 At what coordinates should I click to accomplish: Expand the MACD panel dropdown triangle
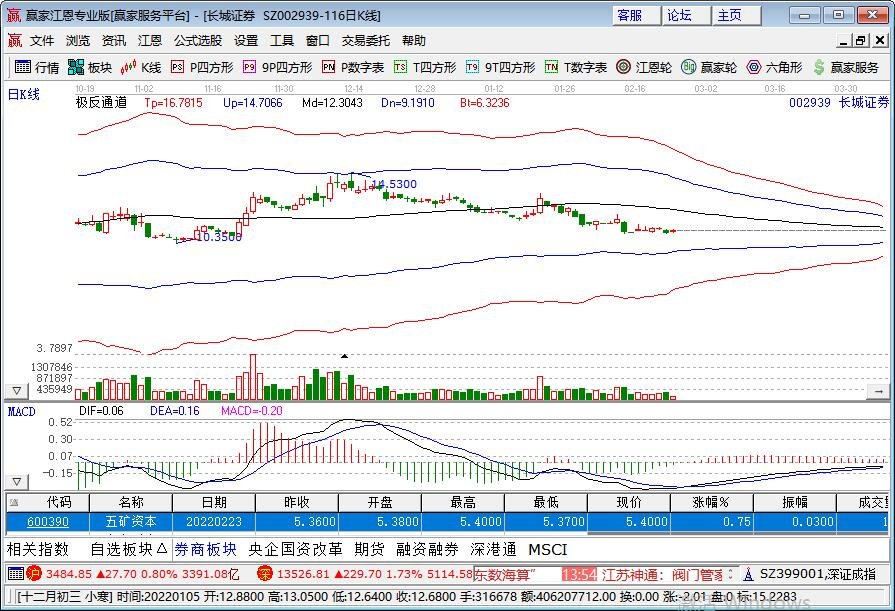[x=17, y=481]
